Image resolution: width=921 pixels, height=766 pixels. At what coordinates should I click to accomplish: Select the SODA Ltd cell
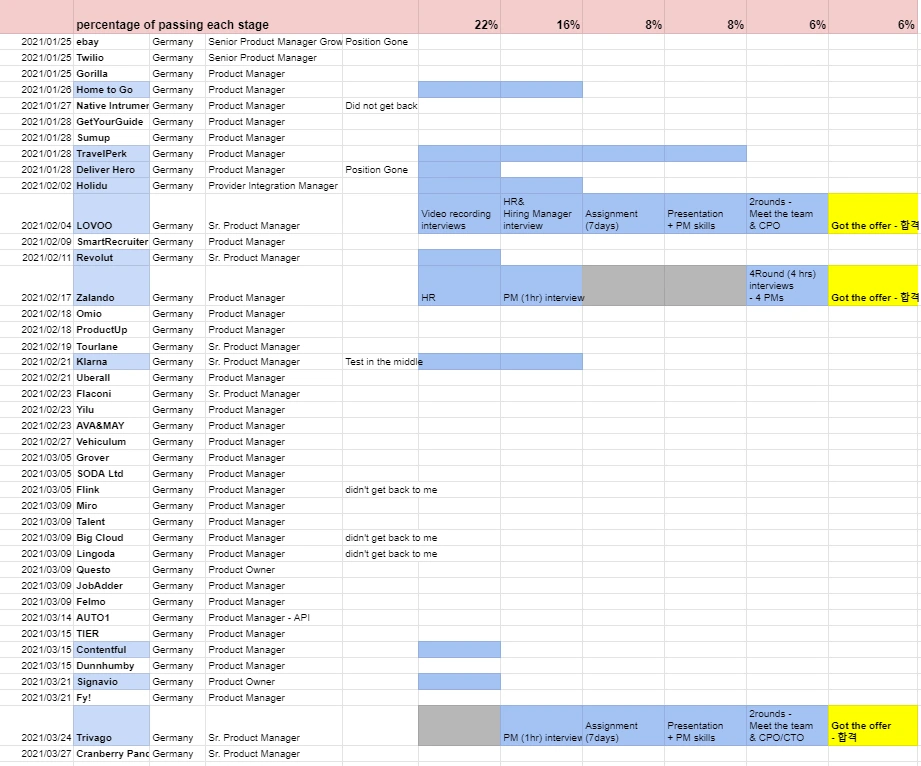(112, 473)
